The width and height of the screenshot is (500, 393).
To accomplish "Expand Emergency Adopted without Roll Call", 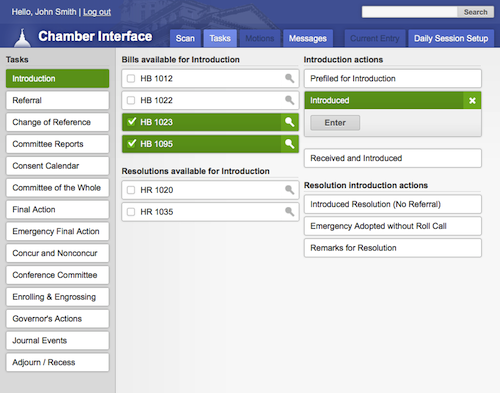I will click(x=393, y=226).
